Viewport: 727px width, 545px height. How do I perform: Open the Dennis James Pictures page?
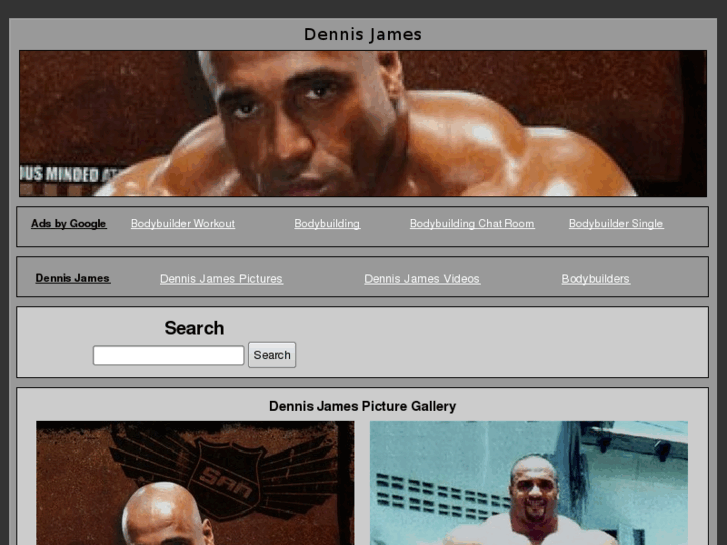(x=221, y=279)
